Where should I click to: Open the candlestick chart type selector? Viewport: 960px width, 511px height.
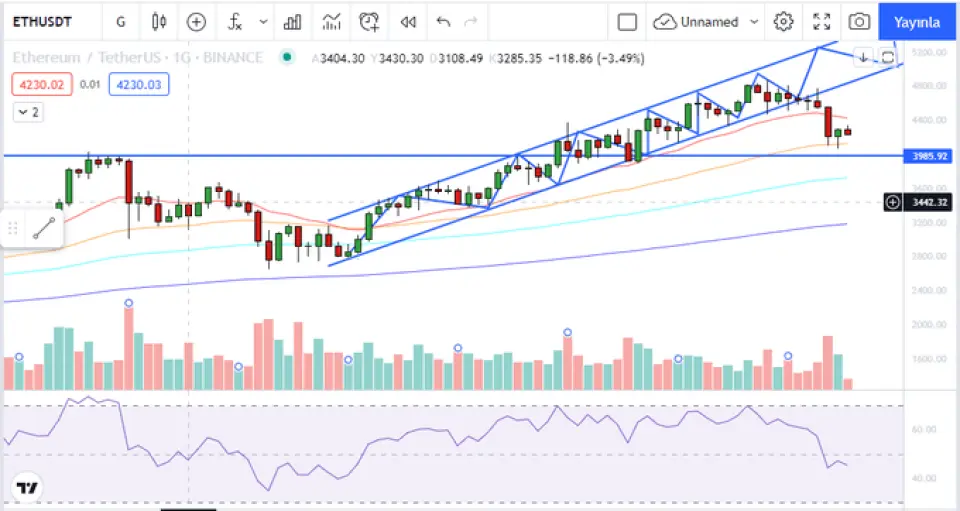(x=158, y=21)
